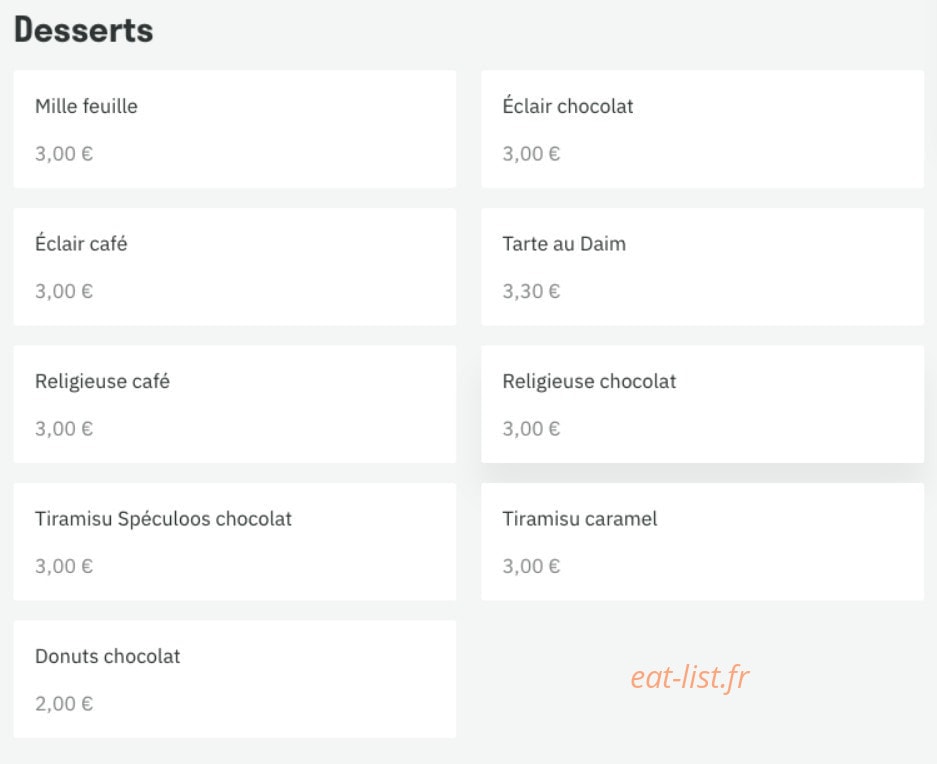
Task: Click the Tiramisu Spéculoos chocolat 3,00 € price
Action: (64, 566)
